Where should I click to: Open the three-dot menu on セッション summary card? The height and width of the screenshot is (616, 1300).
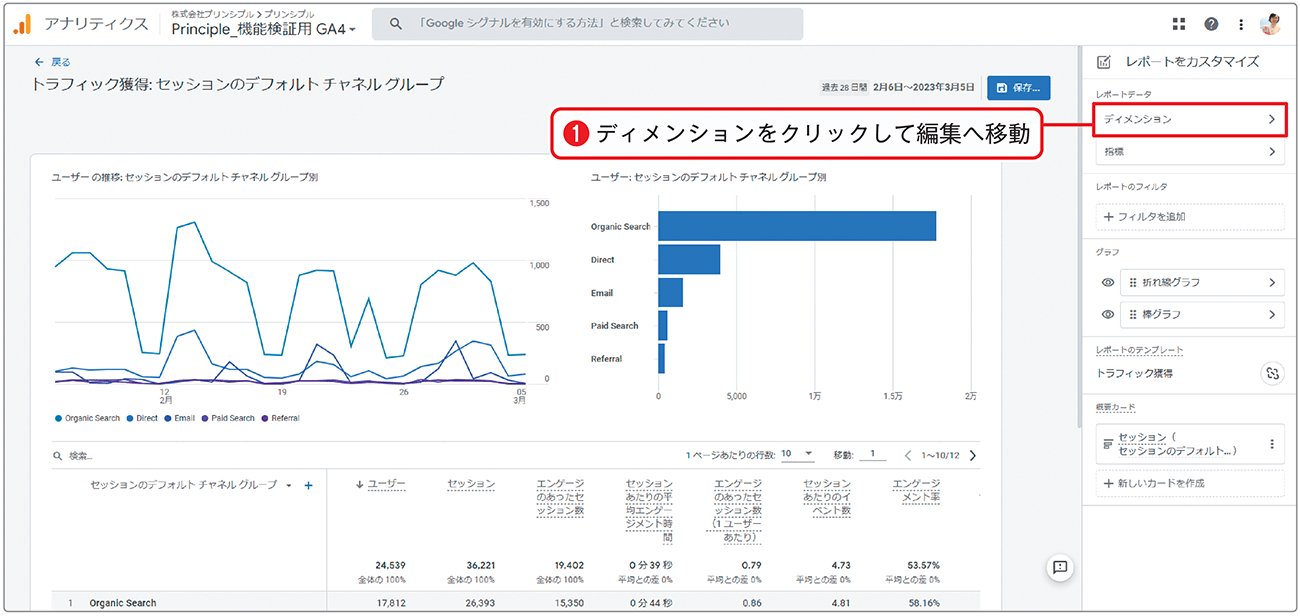point(1272,444)
